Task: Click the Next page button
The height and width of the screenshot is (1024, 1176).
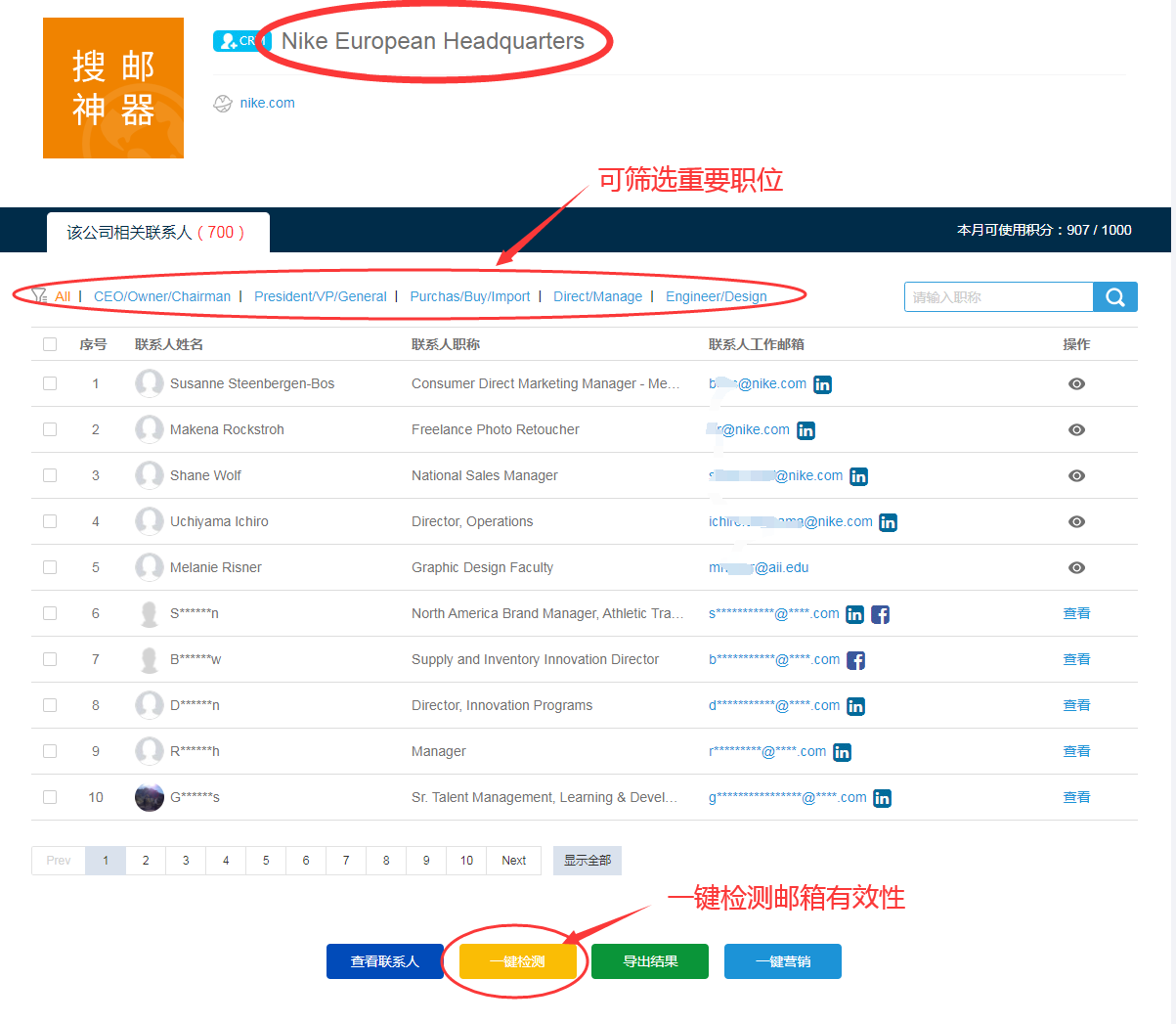Action: point(514,861)
